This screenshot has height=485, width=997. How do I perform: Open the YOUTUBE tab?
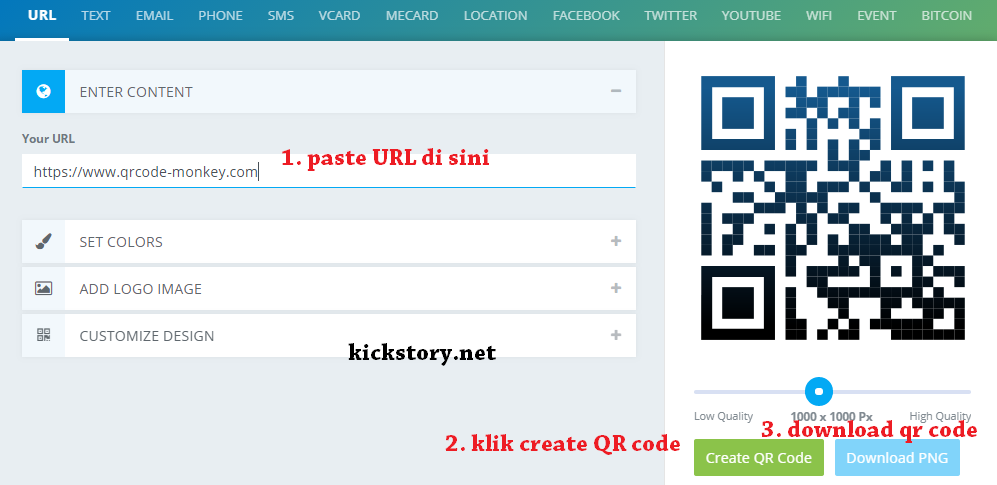point(751,15)
